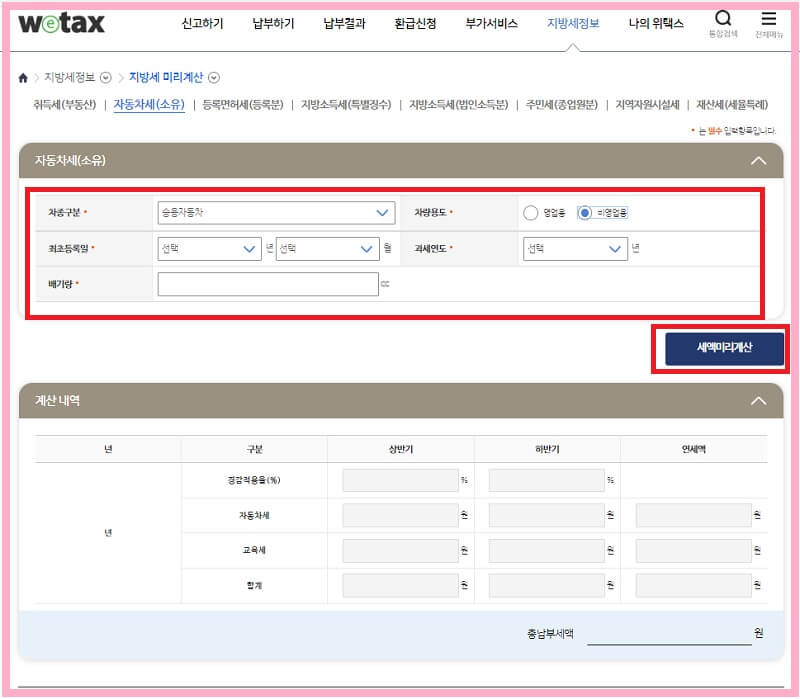The height and width of the screenshot is (699, 800).
Task: Switch to 등록면허세(등록분) tab
Action: pyautogui.click(x=243, y=105)
